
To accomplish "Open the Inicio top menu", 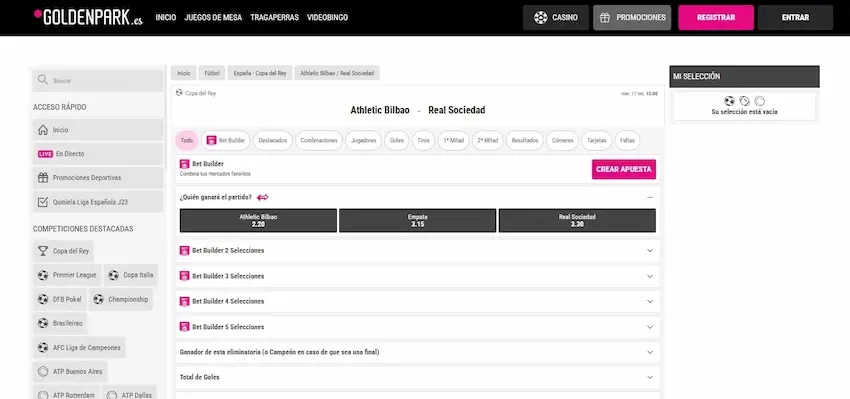I will (166, 17).
